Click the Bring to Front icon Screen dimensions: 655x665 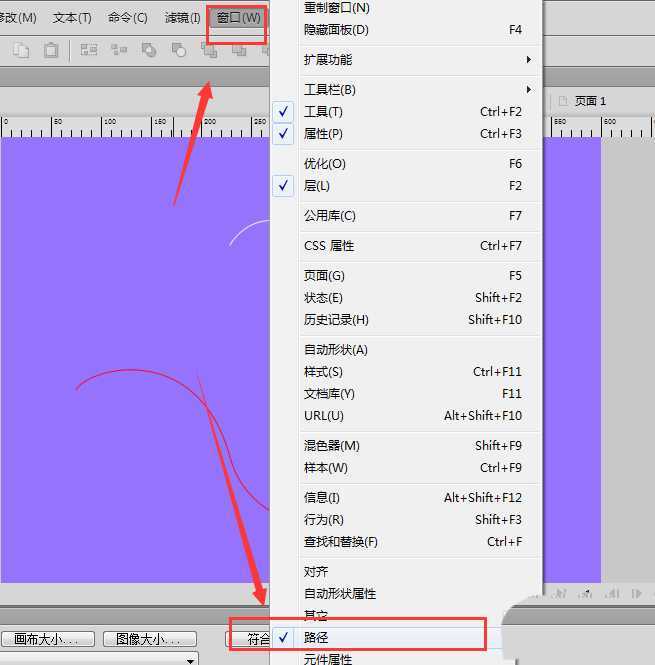tap(209, 50)
